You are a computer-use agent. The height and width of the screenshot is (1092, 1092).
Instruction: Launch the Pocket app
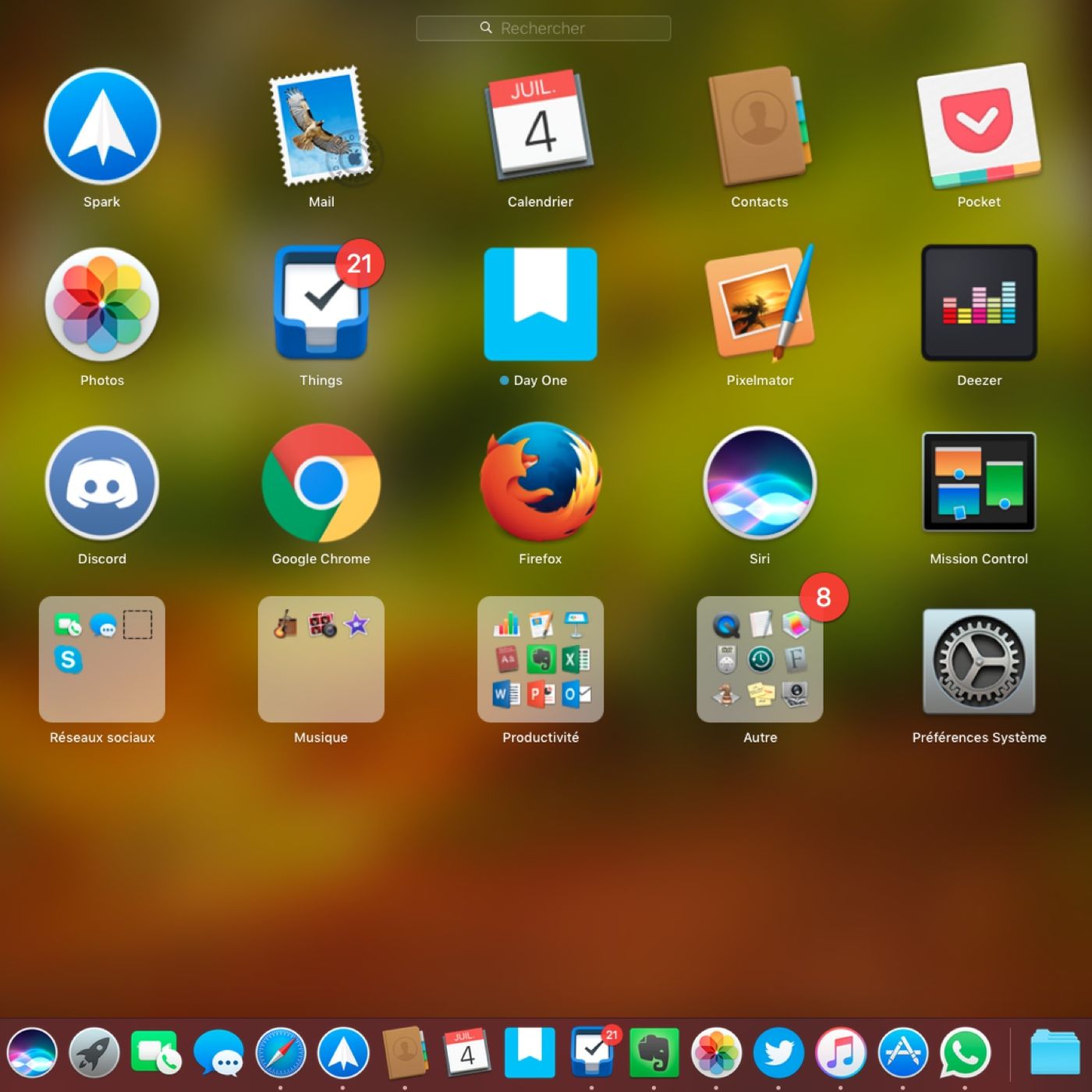tap(979, 126)
